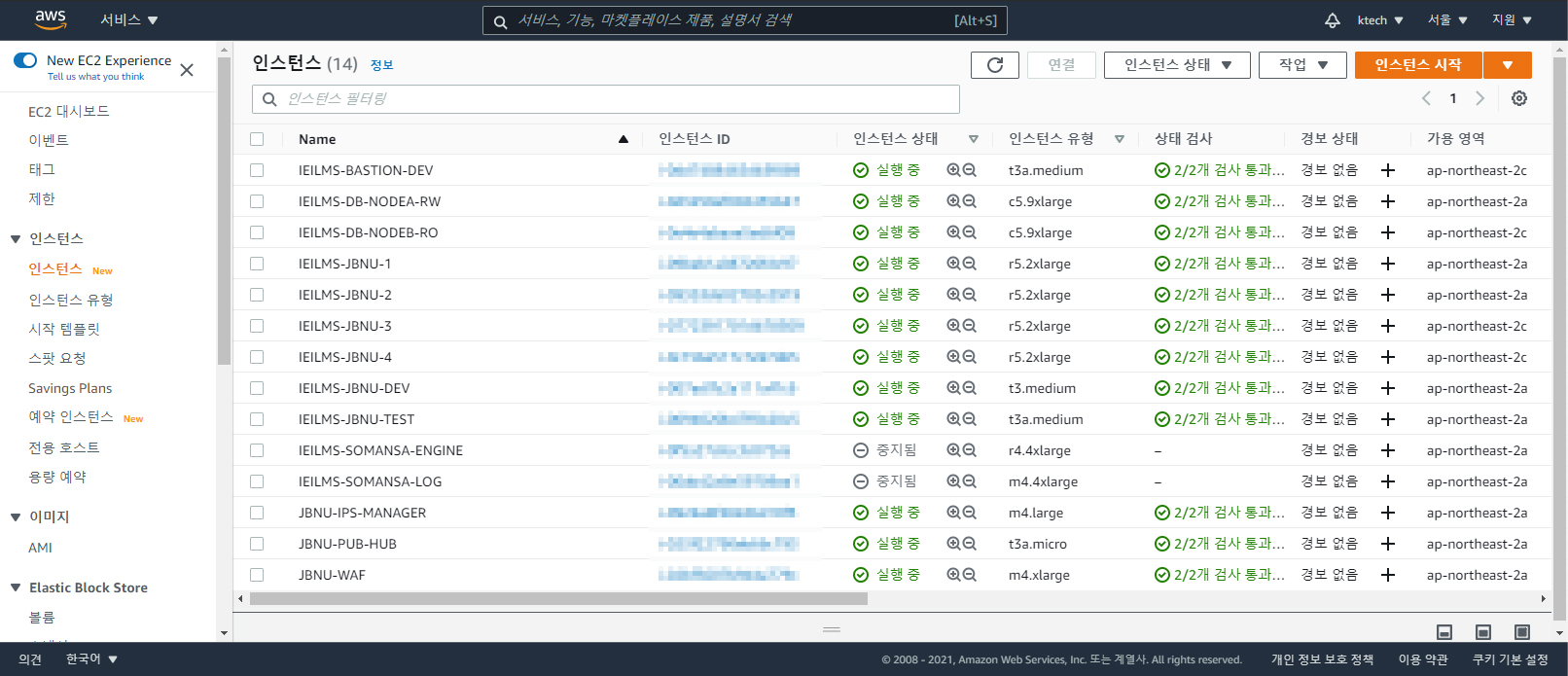Open 인스턴스 유형 in sidebar
The image size is (1568, 676).
pos(71,301)
